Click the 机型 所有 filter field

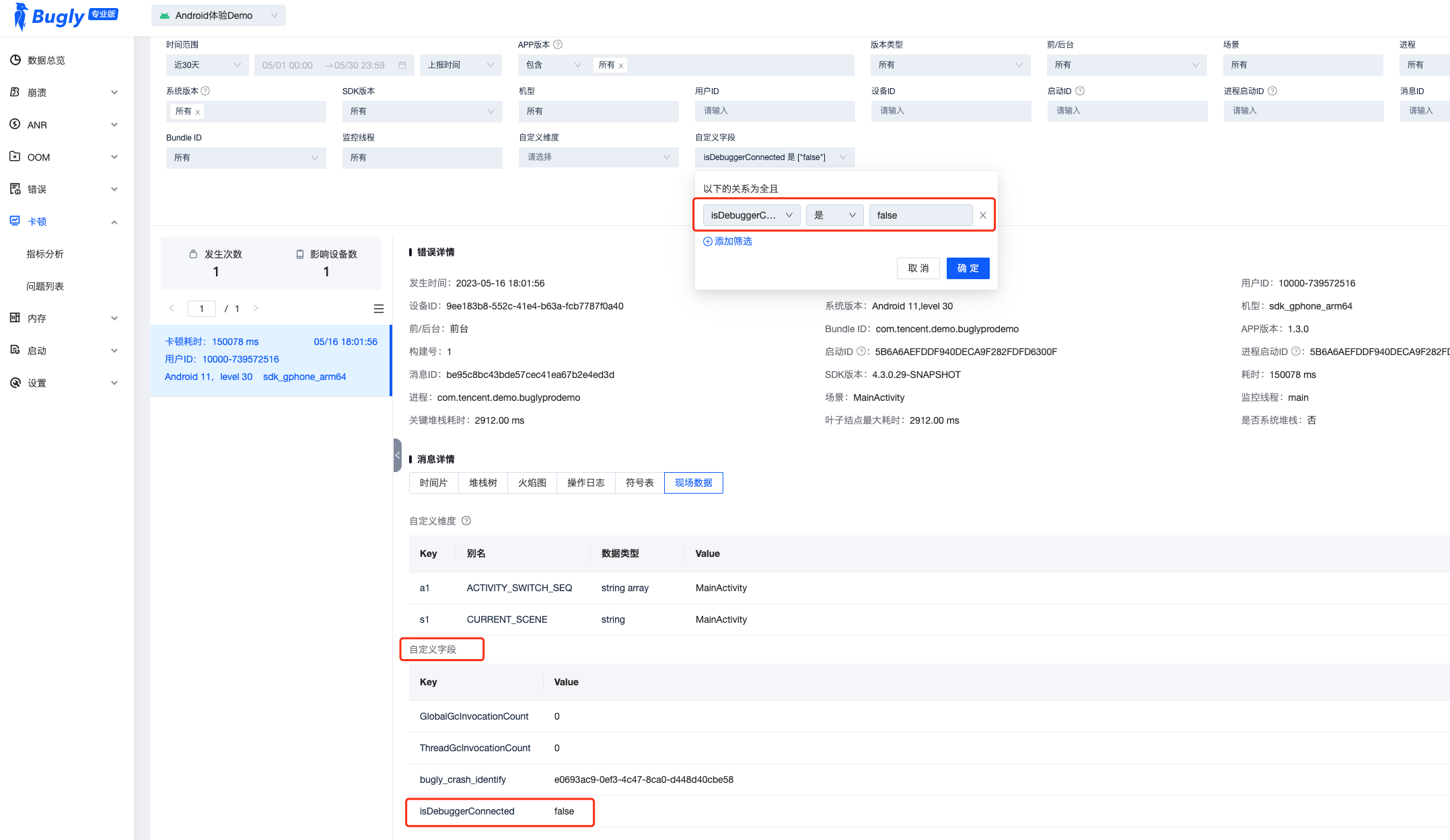pyautogui.click(x=599, y=112)
